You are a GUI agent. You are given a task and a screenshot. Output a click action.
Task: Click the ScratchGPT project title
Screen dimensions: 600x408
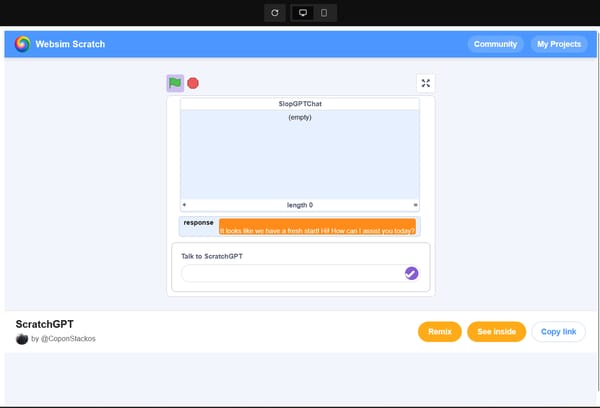[44, 324]
